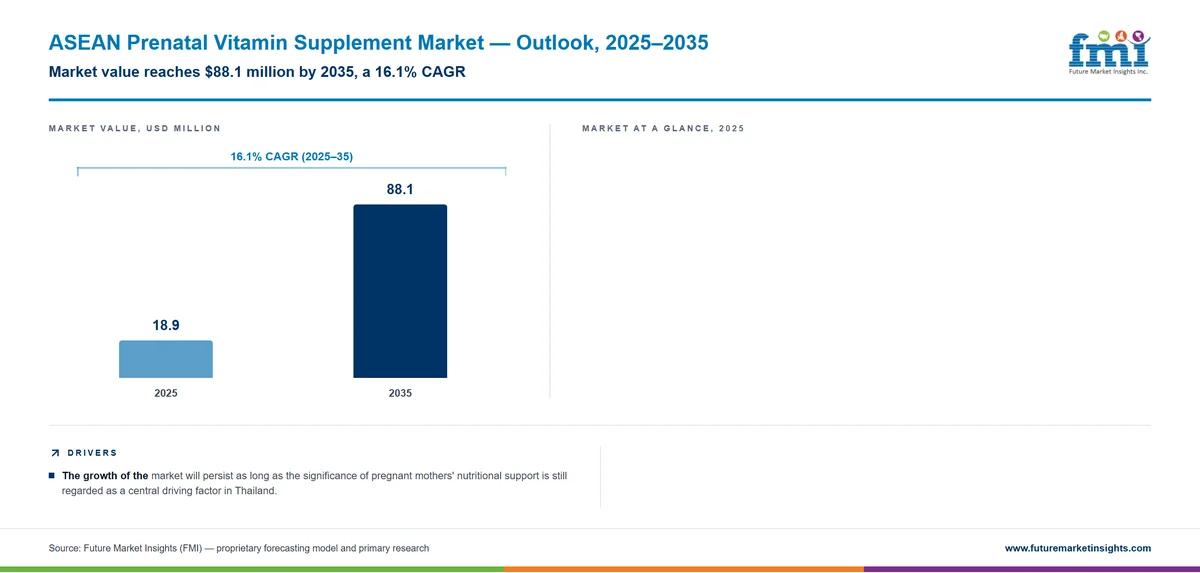The image size is (1200, 573).
Task: Click the 18.9 value label
Action: pos(166,325)
